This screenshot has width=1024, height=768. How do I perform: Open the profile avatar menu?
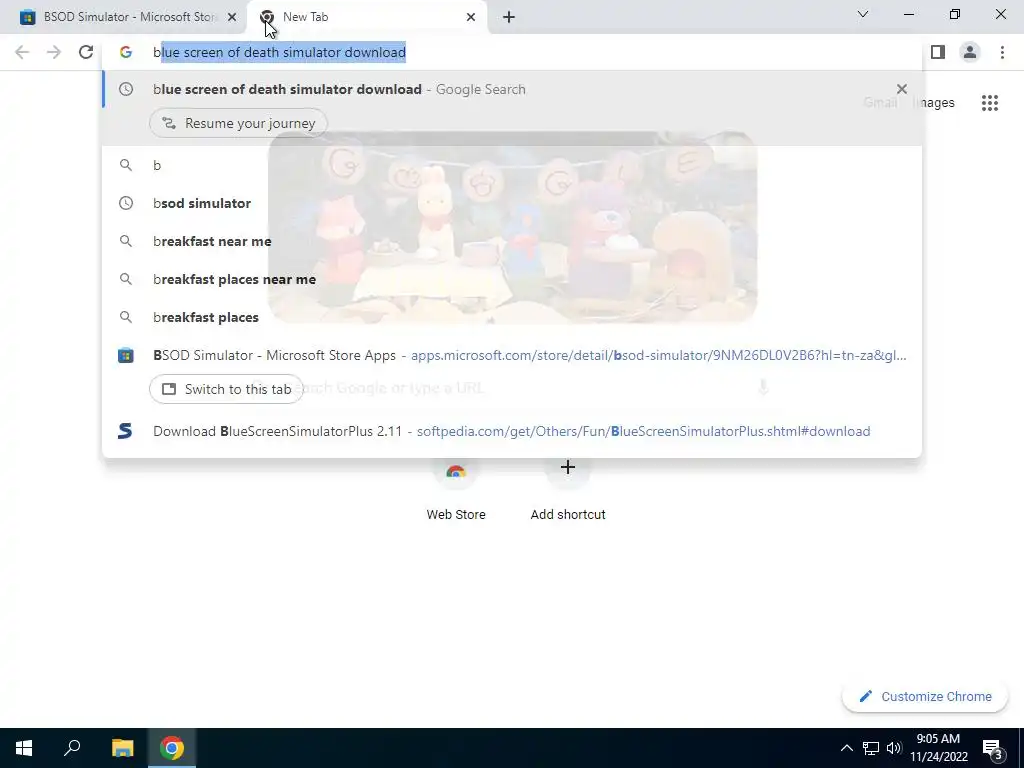coord(970,52)
